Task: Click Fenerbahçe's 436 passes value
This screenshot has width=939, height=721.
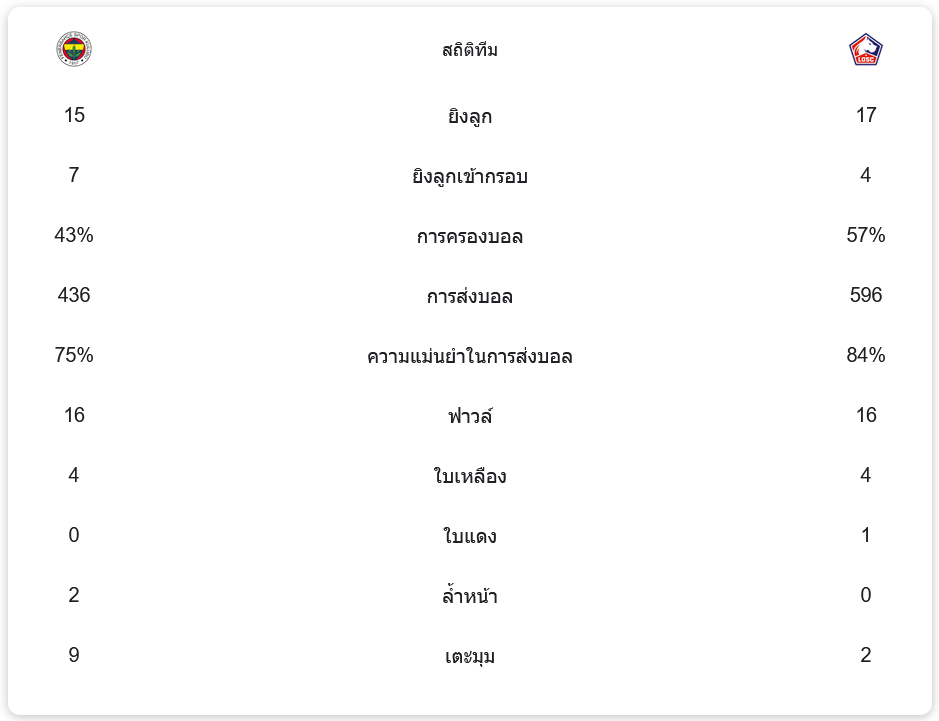Action: (x=74, y=295)
